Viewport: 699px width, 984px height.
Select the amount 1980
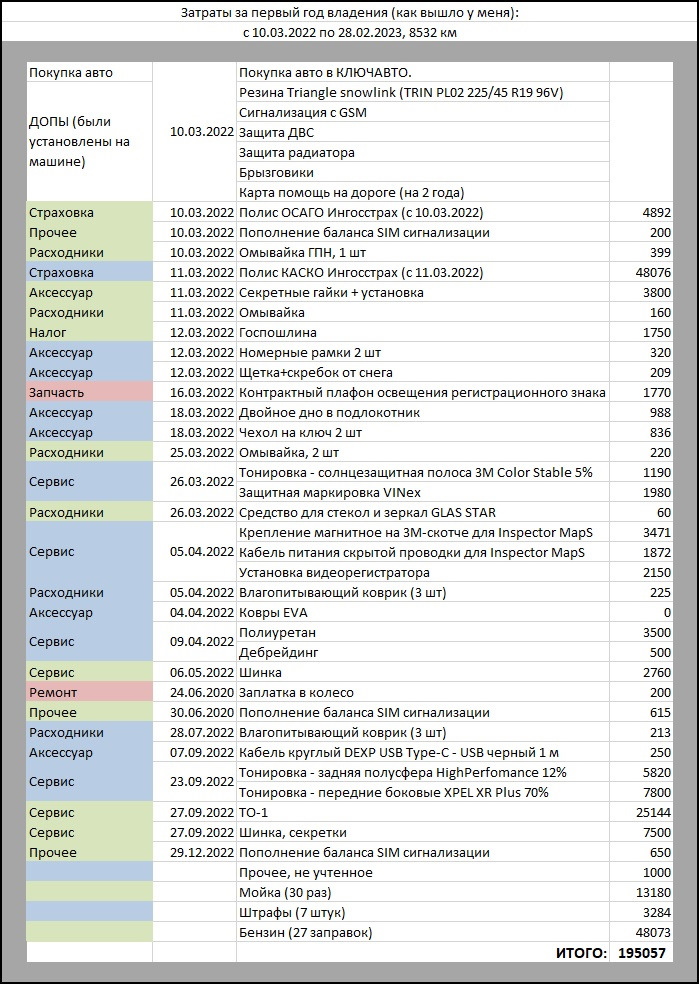(x=656, y=493)
